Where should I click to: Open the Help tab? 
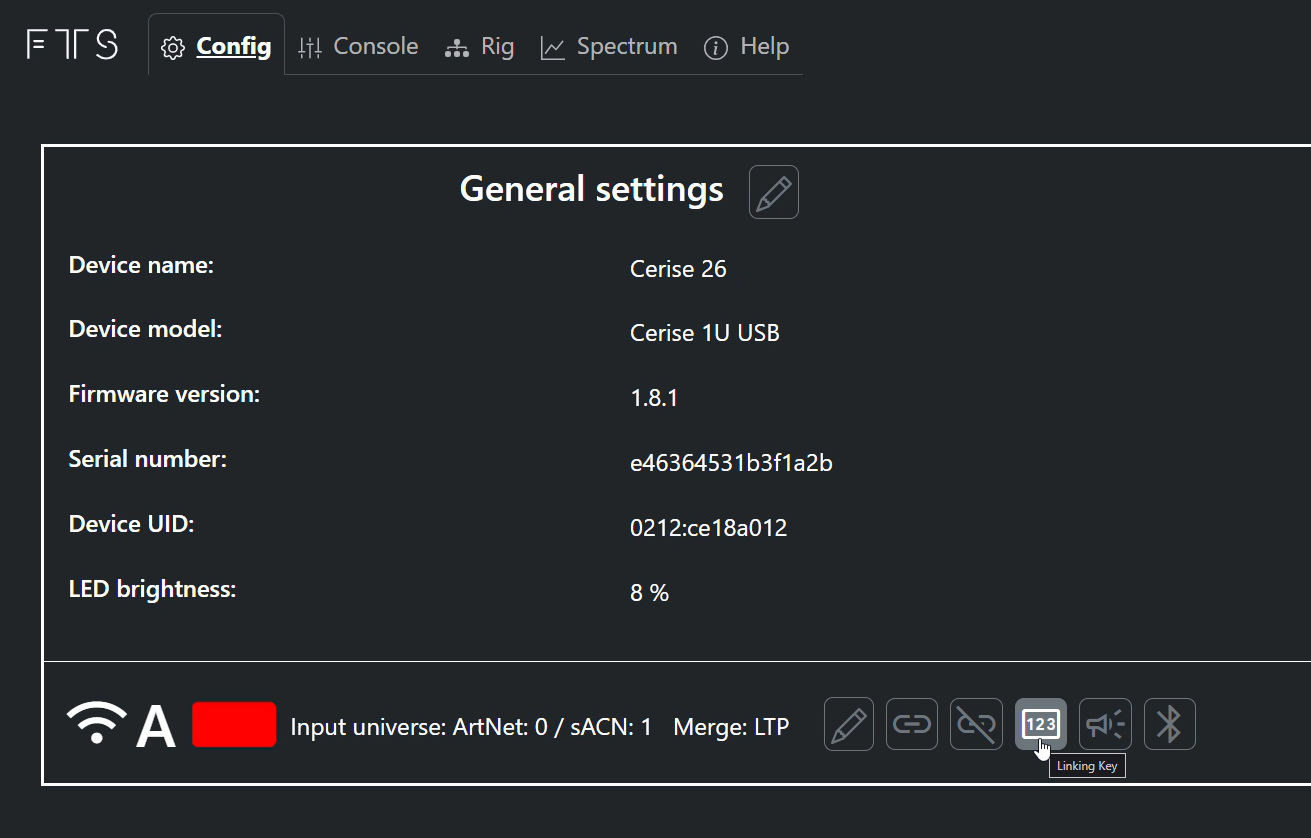point(747,47)
